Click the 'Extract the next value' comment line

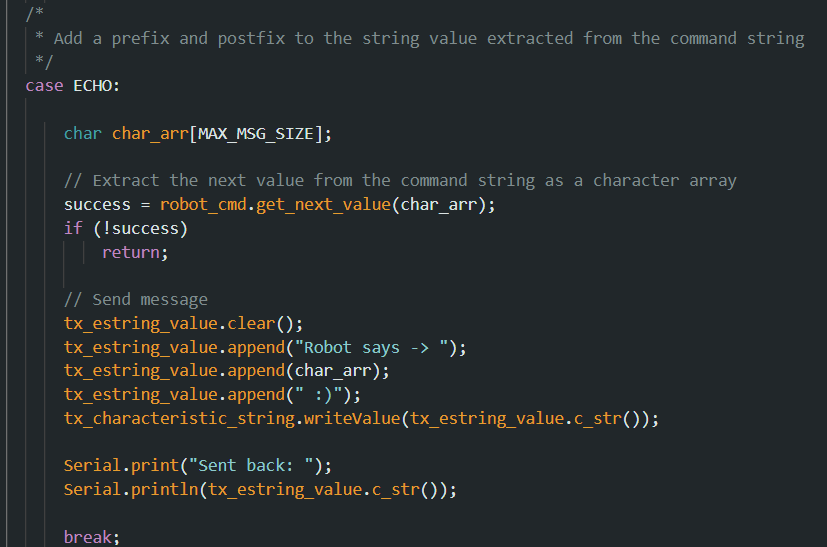(x=400, y=181)
